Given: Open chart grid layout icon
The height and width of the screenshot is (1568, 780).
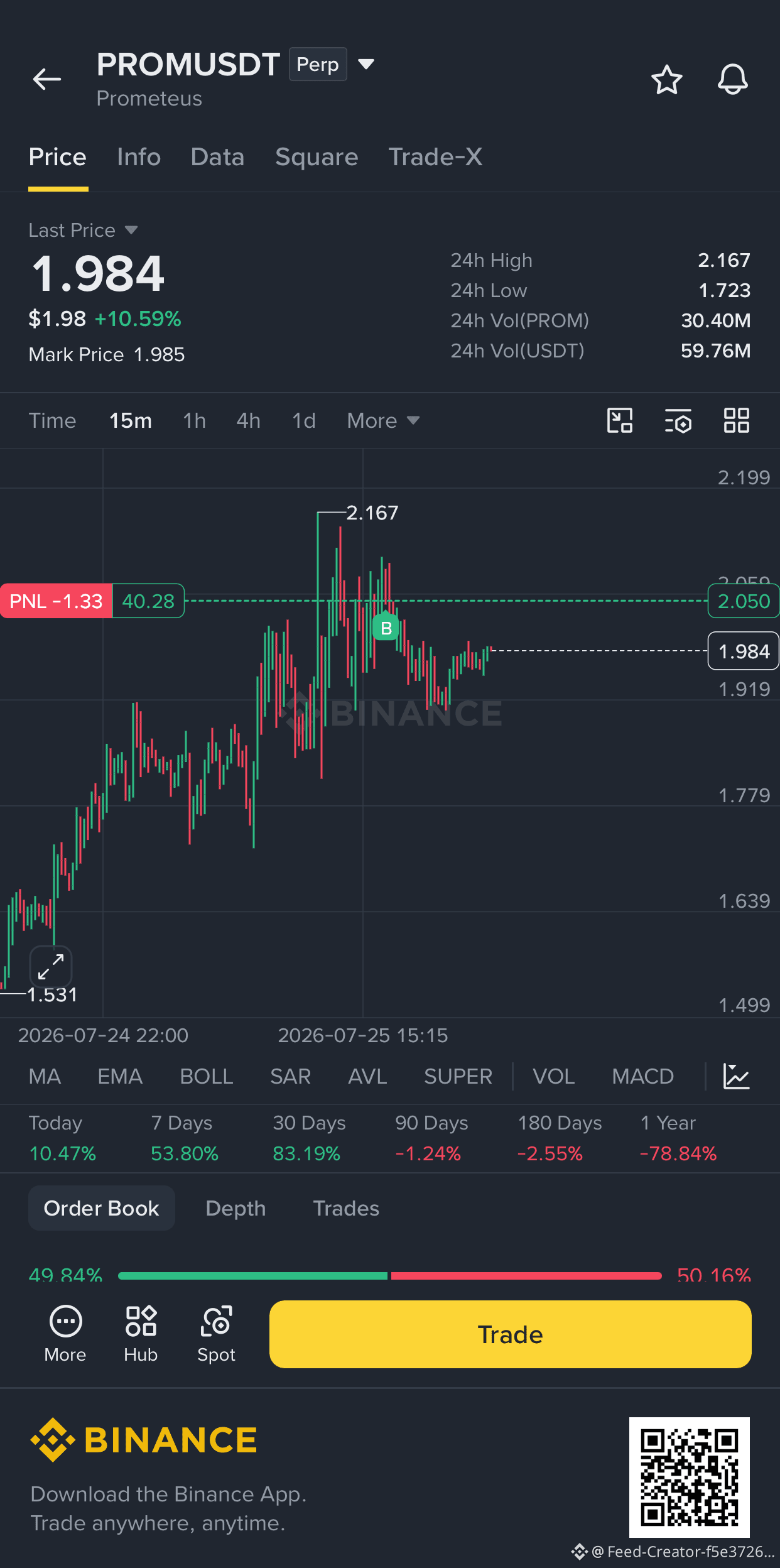Looking at the screenshot, I should 736,420.
